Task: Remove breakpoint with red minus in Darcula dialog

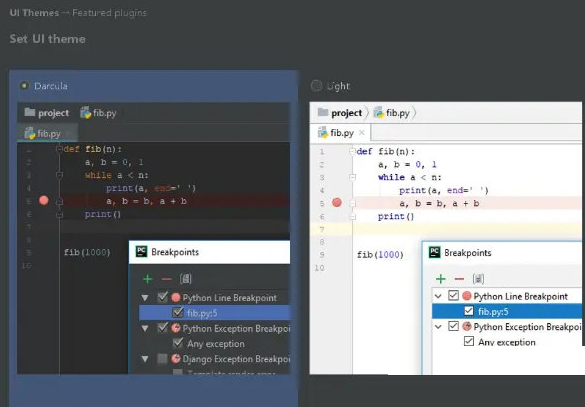Action: (x=166, y=279)
